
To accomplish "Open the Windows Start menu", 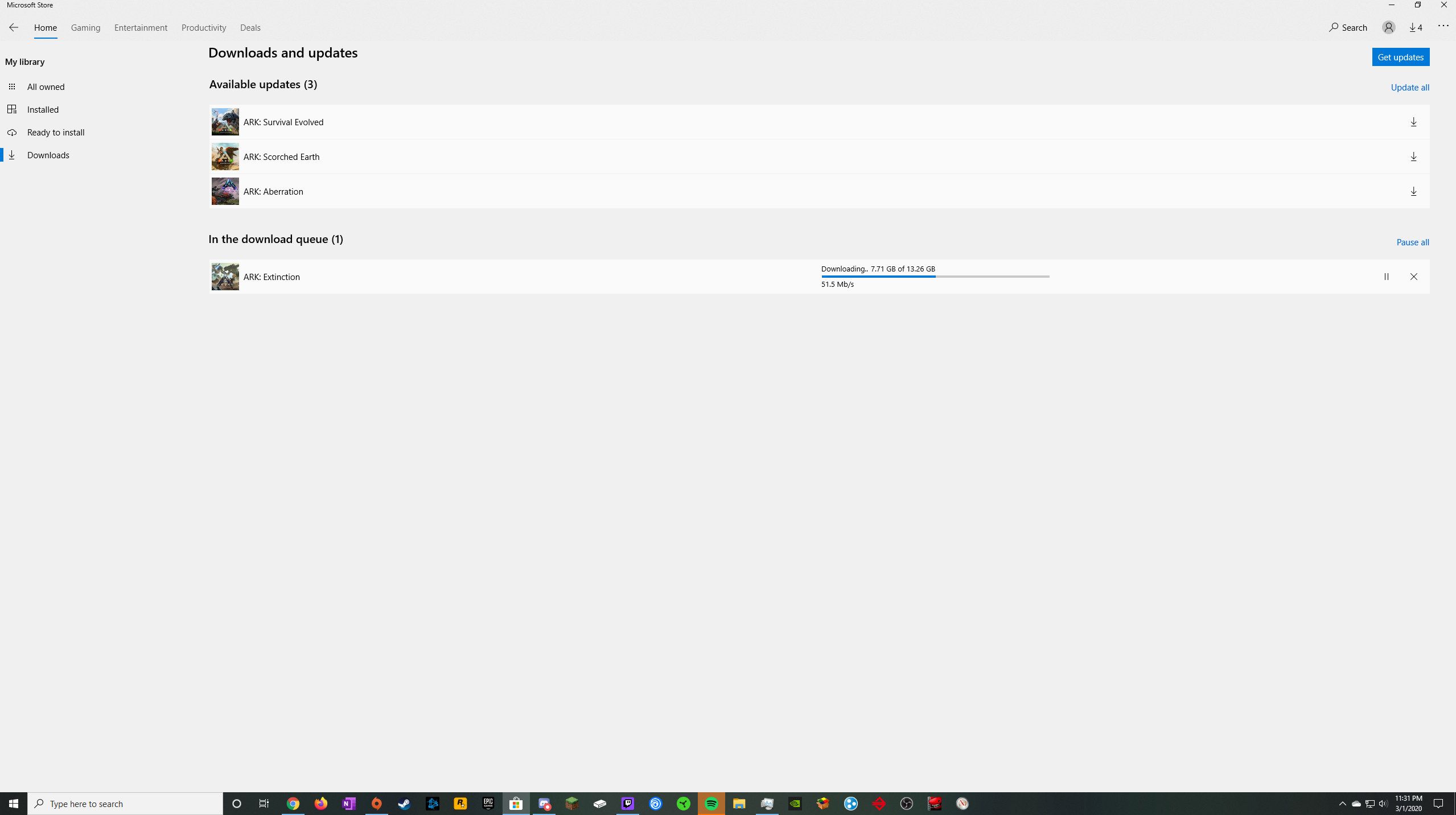I will (14, 804).
